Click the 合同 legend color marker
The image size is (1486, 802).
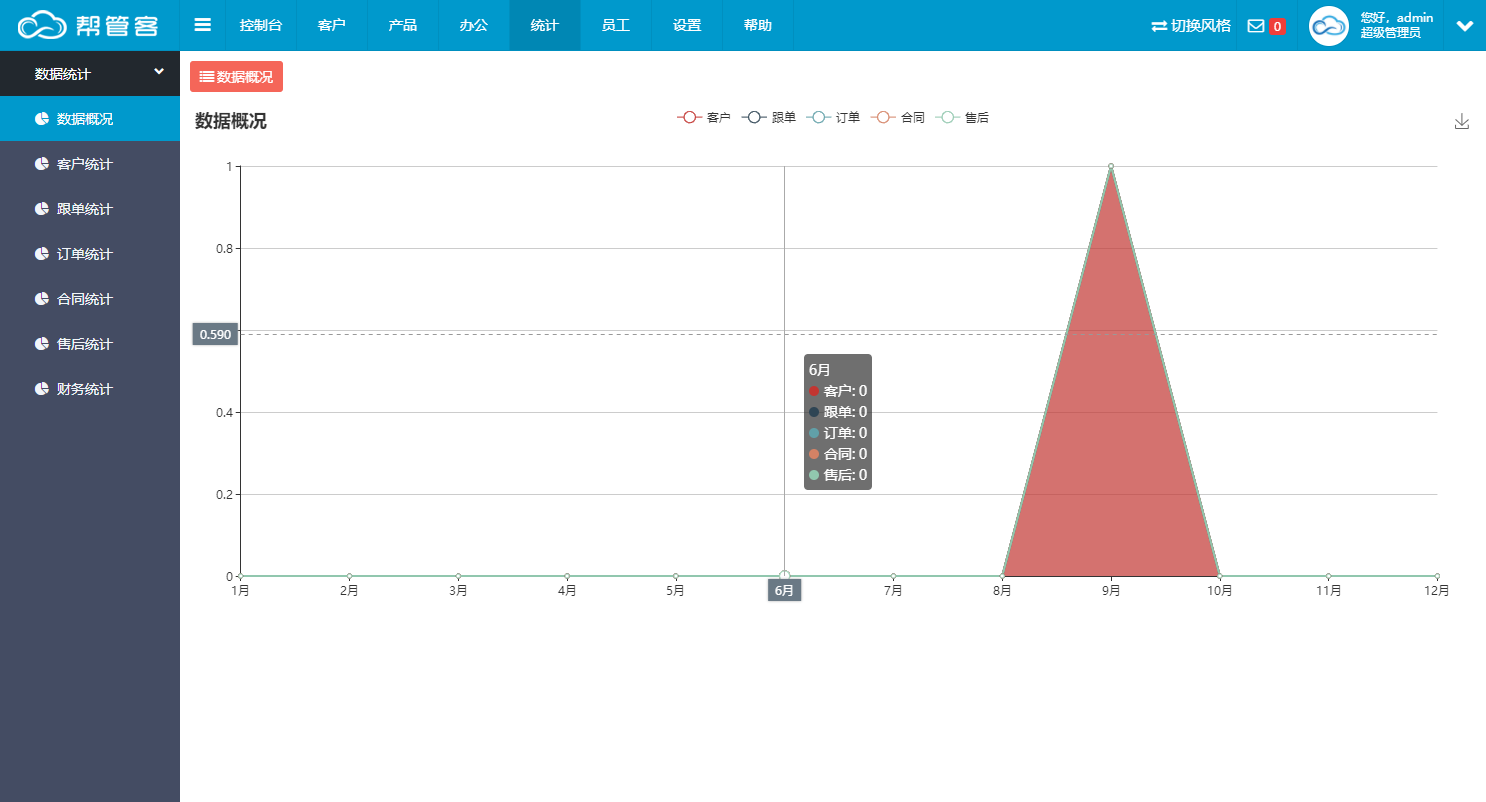coord(884,117)
